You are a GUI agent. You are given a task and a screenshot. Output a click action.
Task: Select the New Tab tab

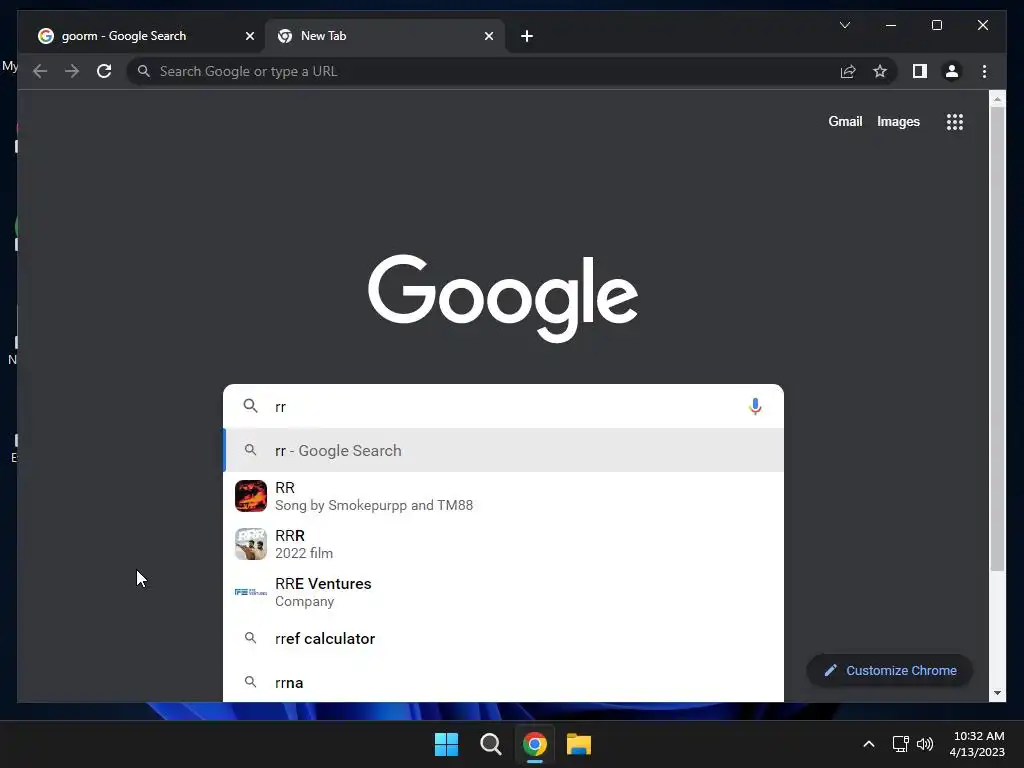384,36
